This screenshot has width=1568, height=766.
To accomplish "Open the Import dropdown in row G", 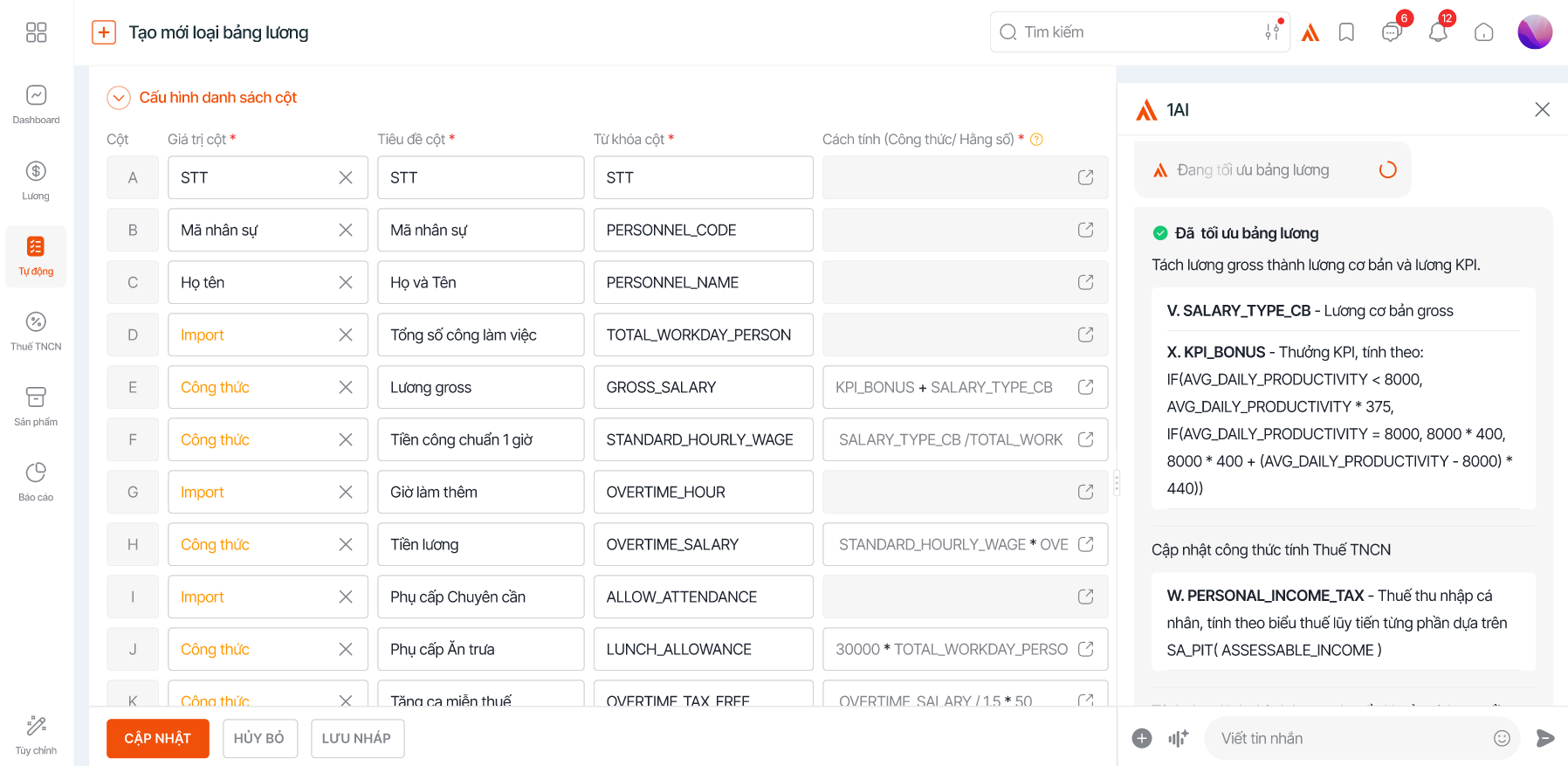I will 268,492.
